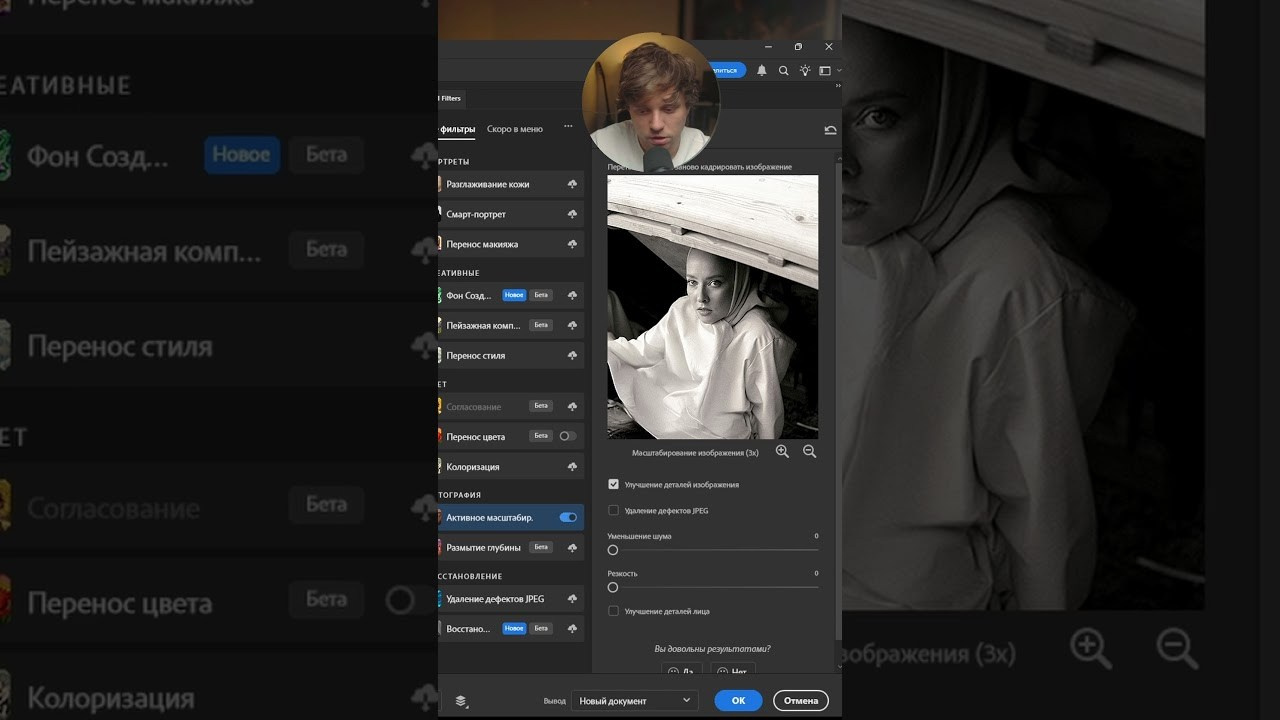The image size is (1280, 720).
Task: Open the three-dots more options menu
Action: pyautogui.click(x=568, y=127)
